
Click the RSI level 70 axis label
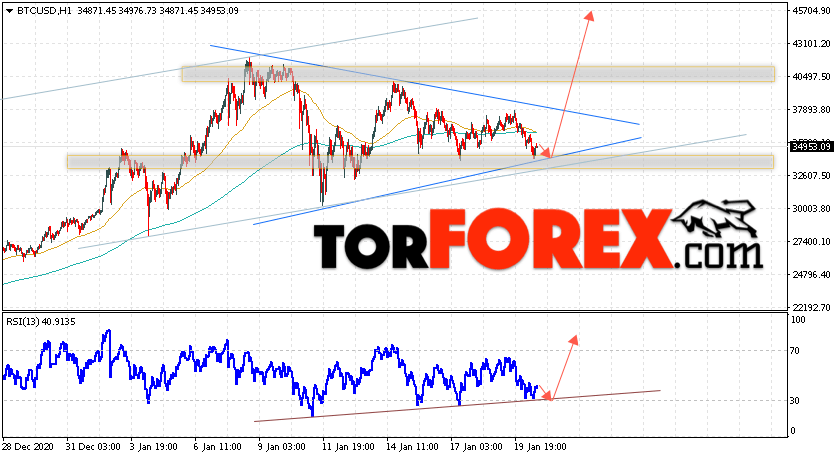795,351
